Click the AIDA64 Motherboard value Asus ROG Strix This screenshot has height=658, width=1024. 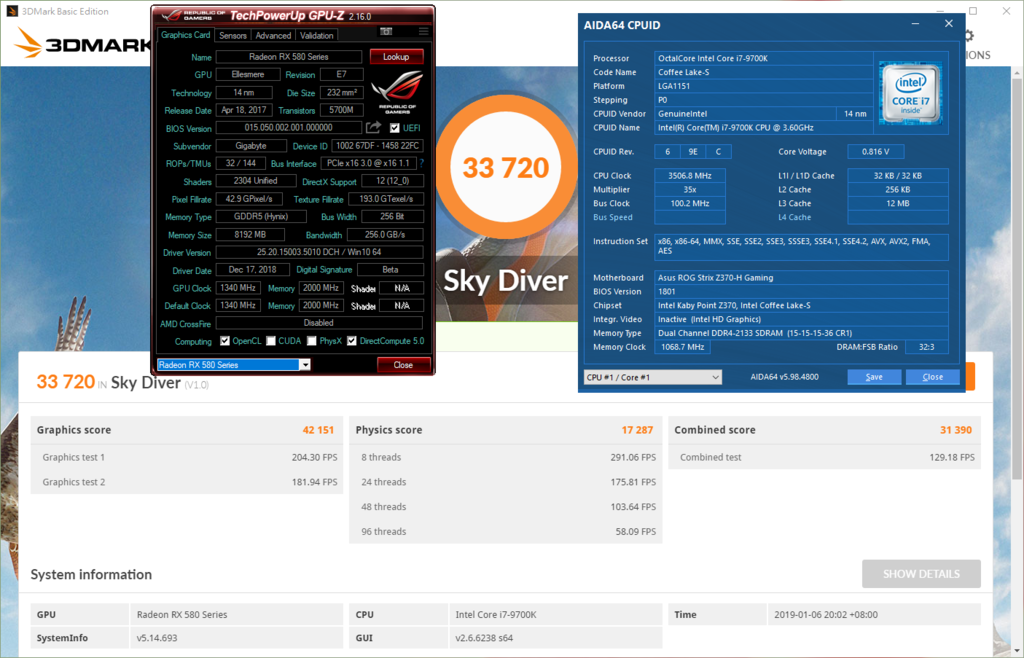tap(801, 277)
